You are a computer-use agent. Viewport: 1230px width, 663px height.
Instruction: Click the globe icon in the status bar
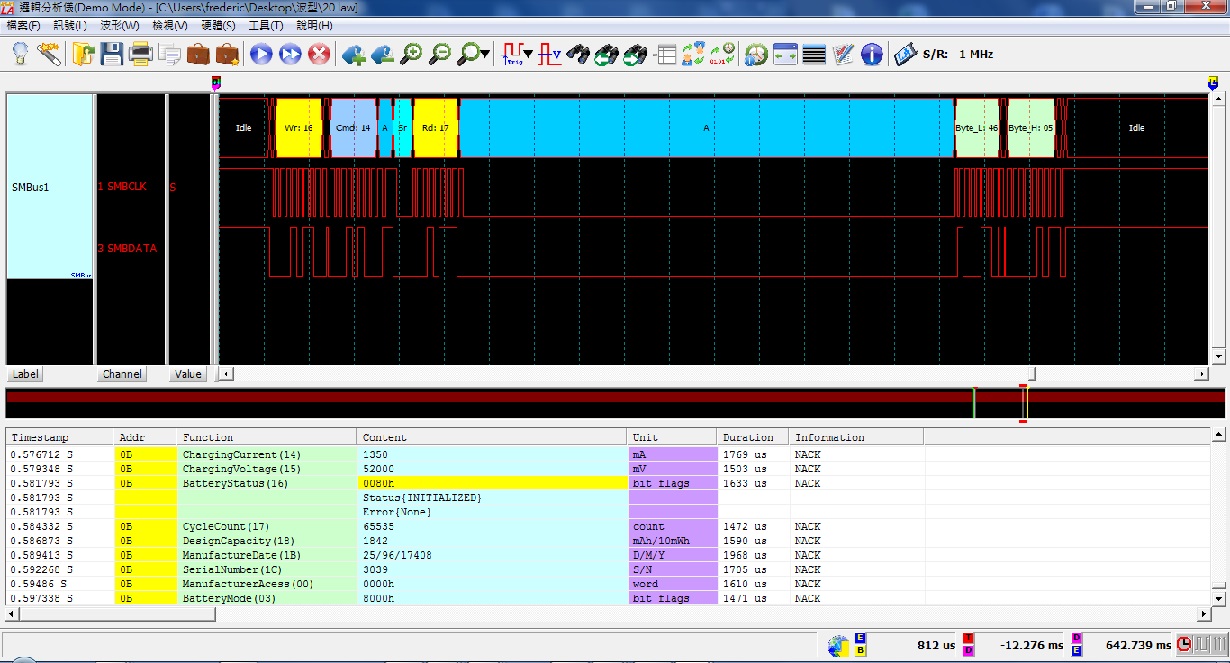click(838, 646)
